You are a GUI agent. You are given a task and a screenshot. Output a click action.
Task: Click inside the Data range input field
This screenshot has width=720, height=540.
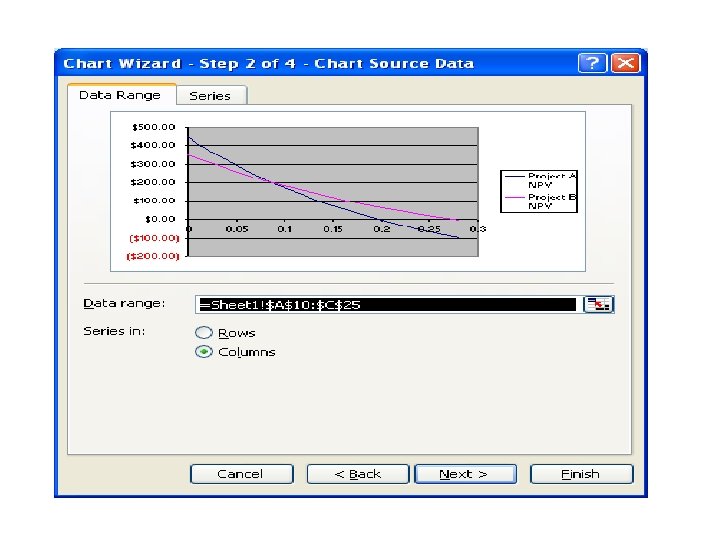coord(388,304)
